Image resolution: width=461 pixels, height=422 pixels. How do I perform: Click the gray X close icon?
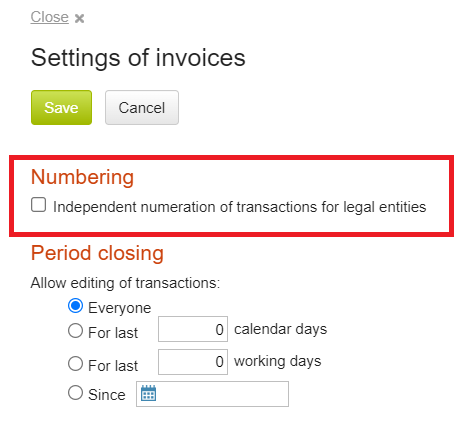click(x=79, y=18)
